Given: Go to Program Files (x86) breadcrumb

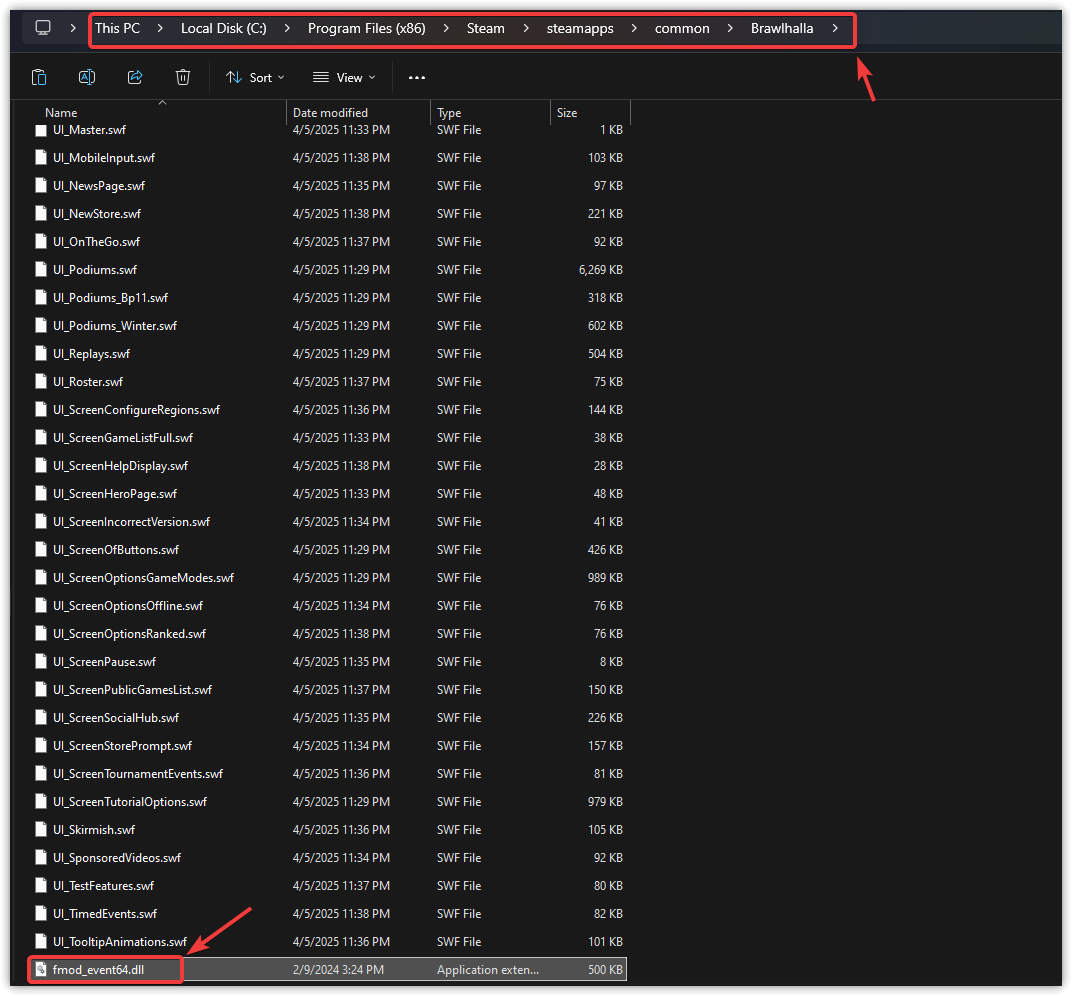Looking at the screenshot, I should tap(366, 28).
